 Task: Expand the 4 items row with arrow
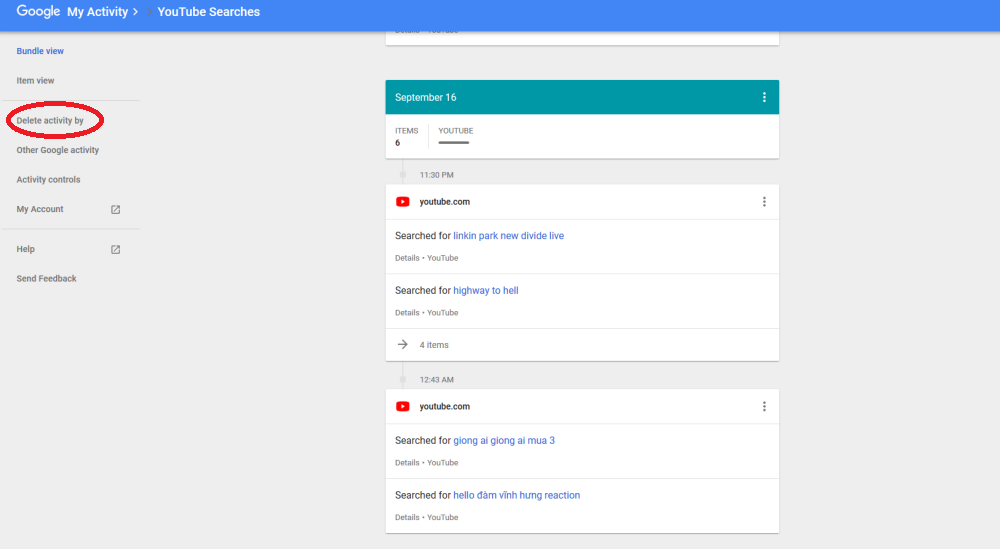(582, 345)
